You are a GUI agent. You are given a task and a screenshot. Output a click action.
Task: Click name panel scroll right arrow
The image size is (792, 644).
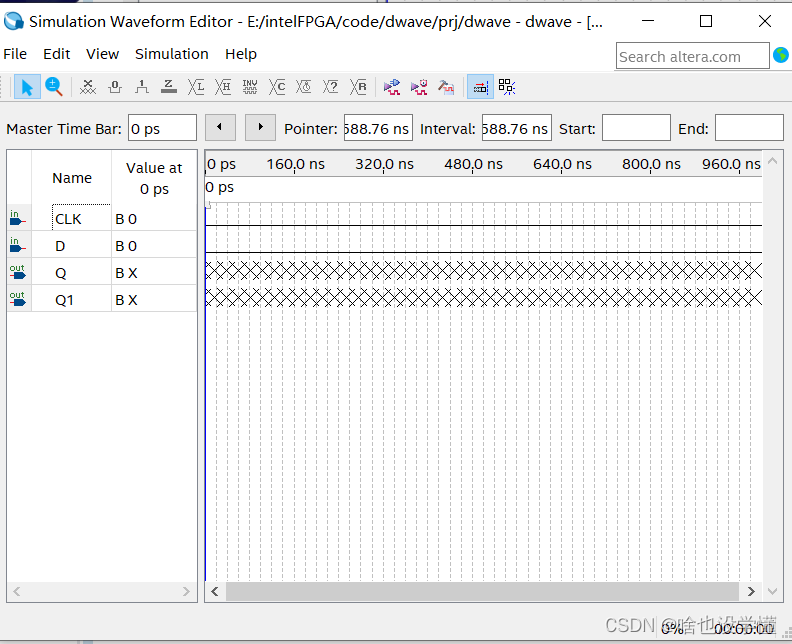pyautogui.click(x=186, y=591)
